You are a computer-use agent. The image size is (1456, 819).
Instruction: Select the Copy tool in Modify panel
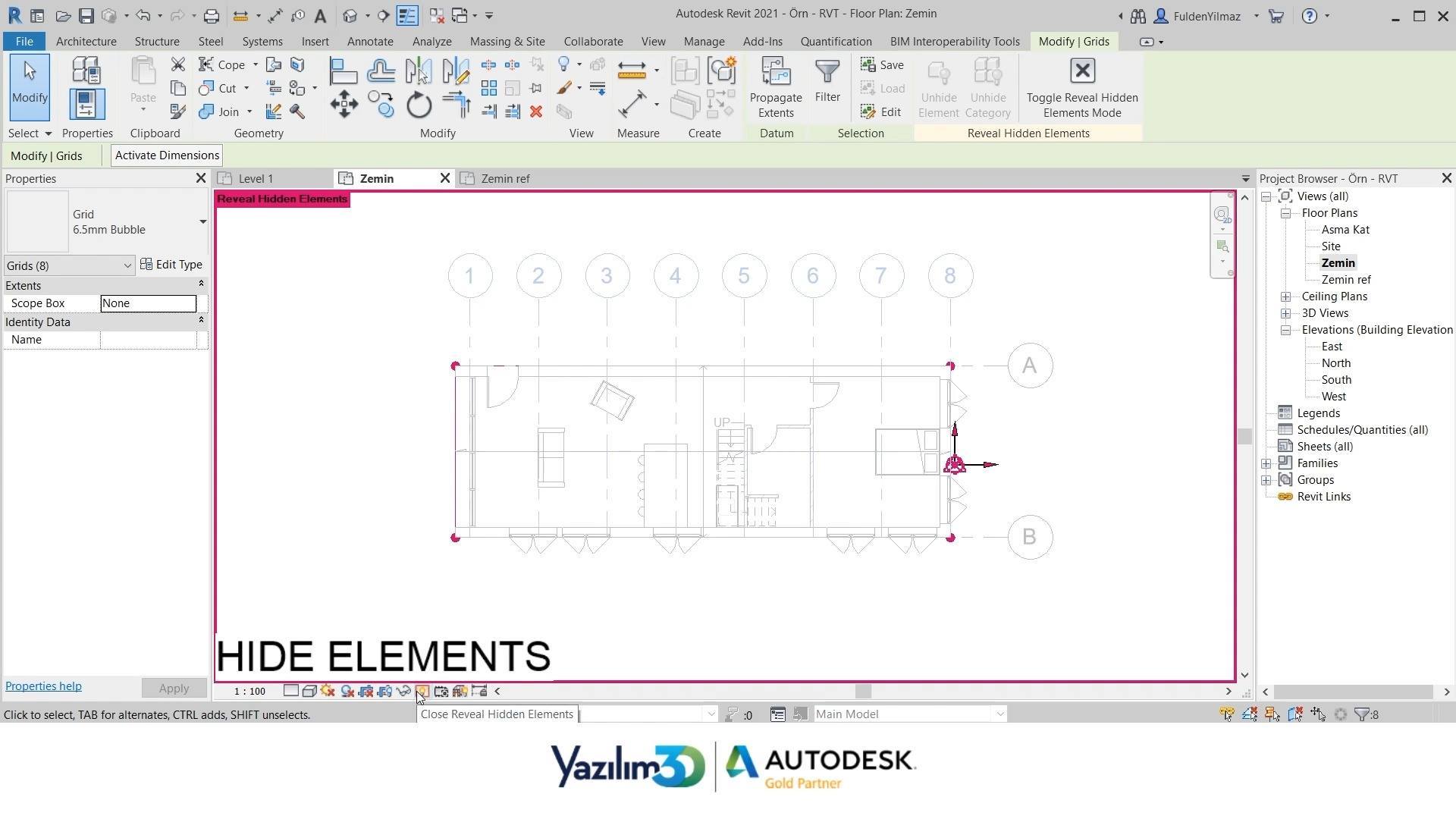click(x=381, y=105)
